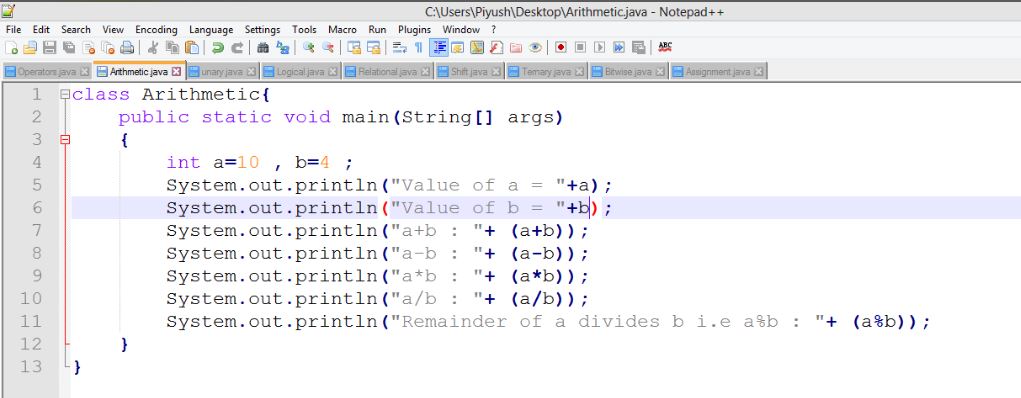Click the Folder as Workspace icon
This screenshot has height=398, width=1021.
pyautogui.click(x=516, y=48)
